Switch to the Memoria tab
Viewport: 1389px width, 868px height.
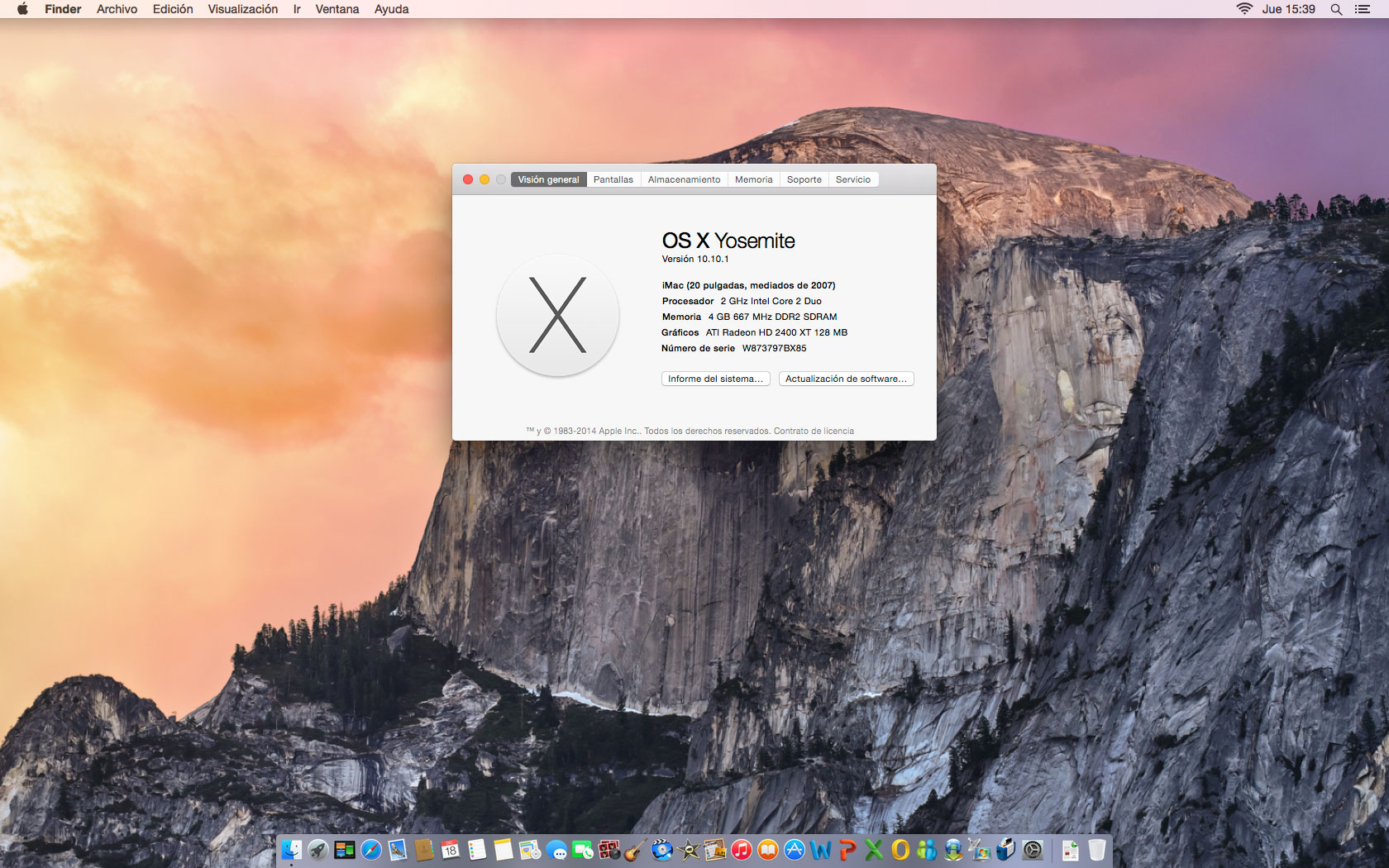(x=754, y=179)
